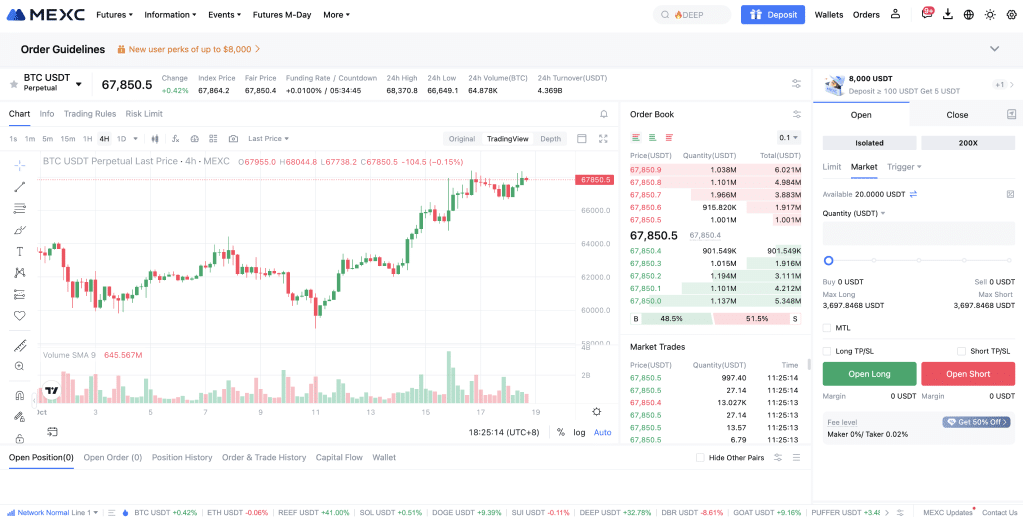Click the DEEP search box
Image resolution: width=1023 pixels, height=517 pixels.
pos(692,14)
